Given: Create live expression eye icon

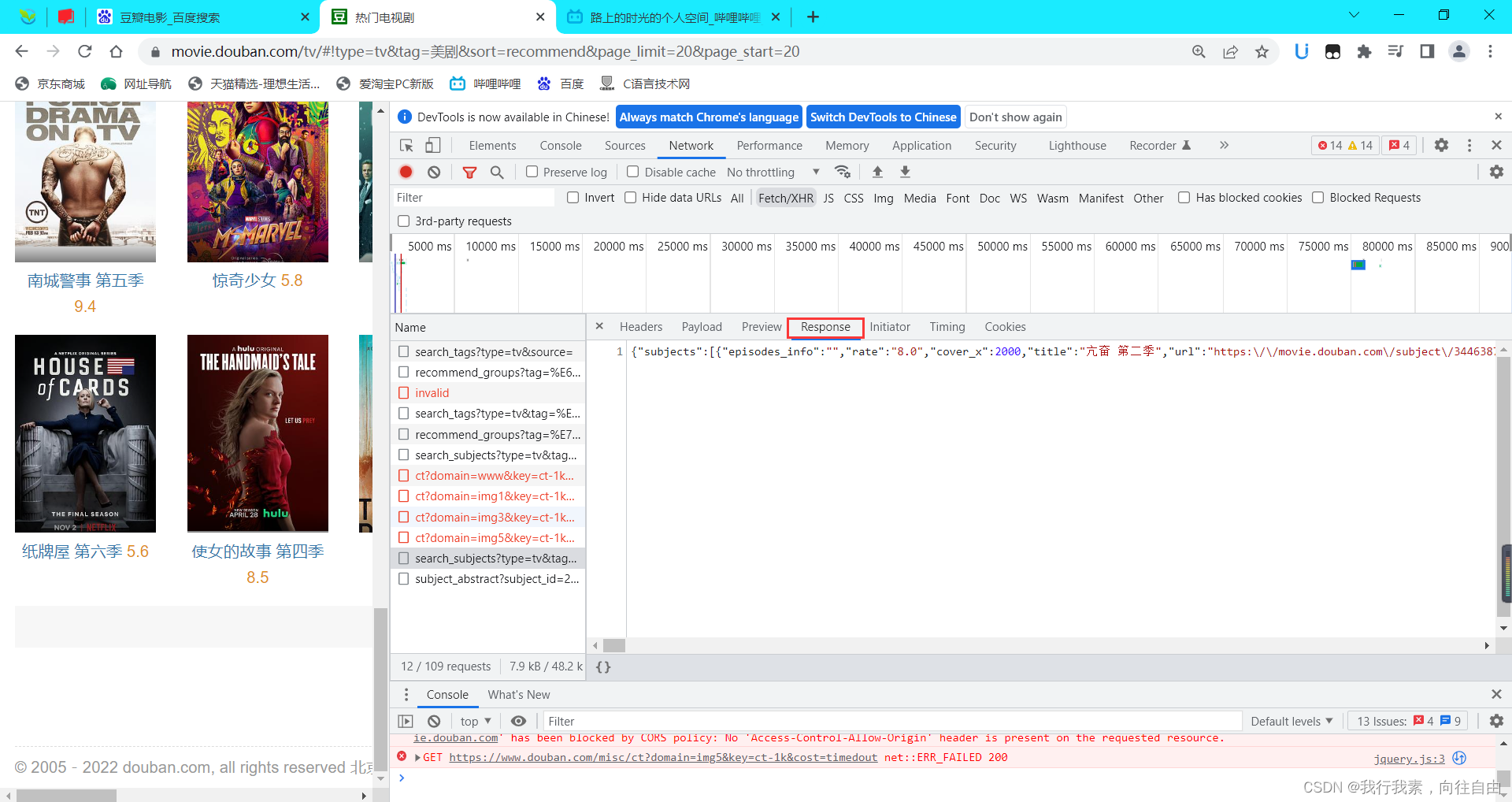Looking at the screenshot, I should point(518,721).
